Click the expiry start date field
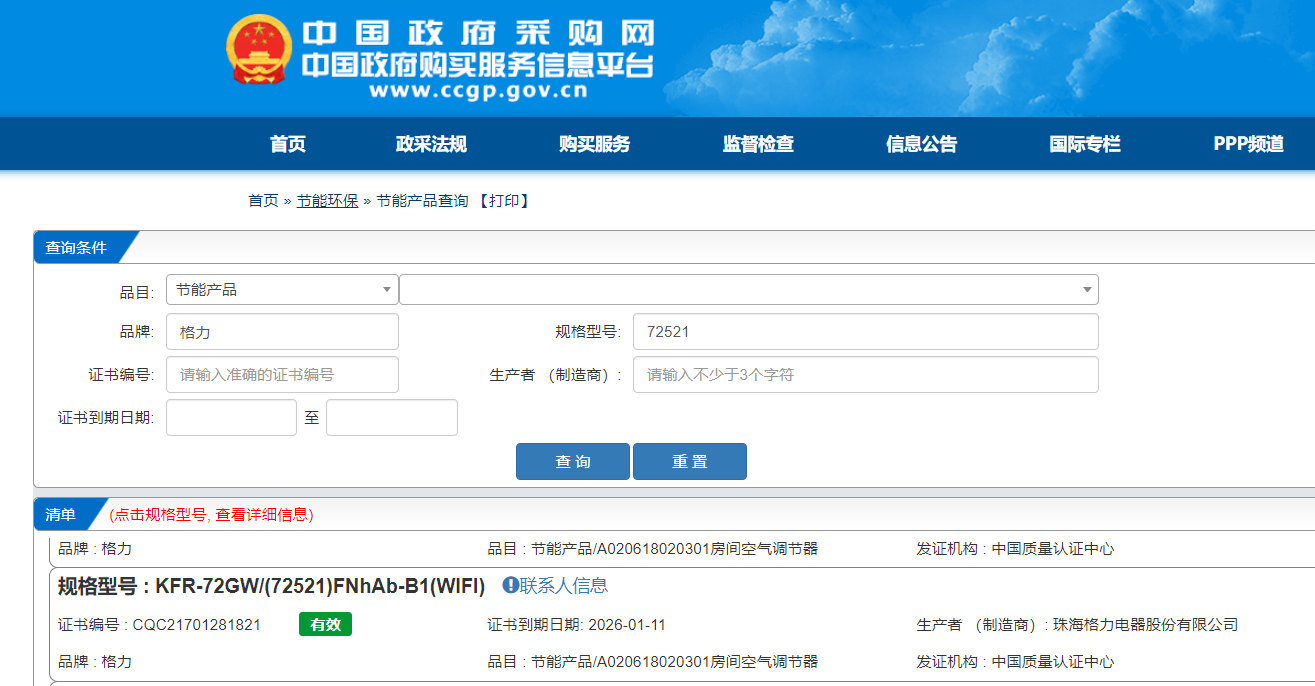This screenshot has width=1315, height=686. point(231,418)
